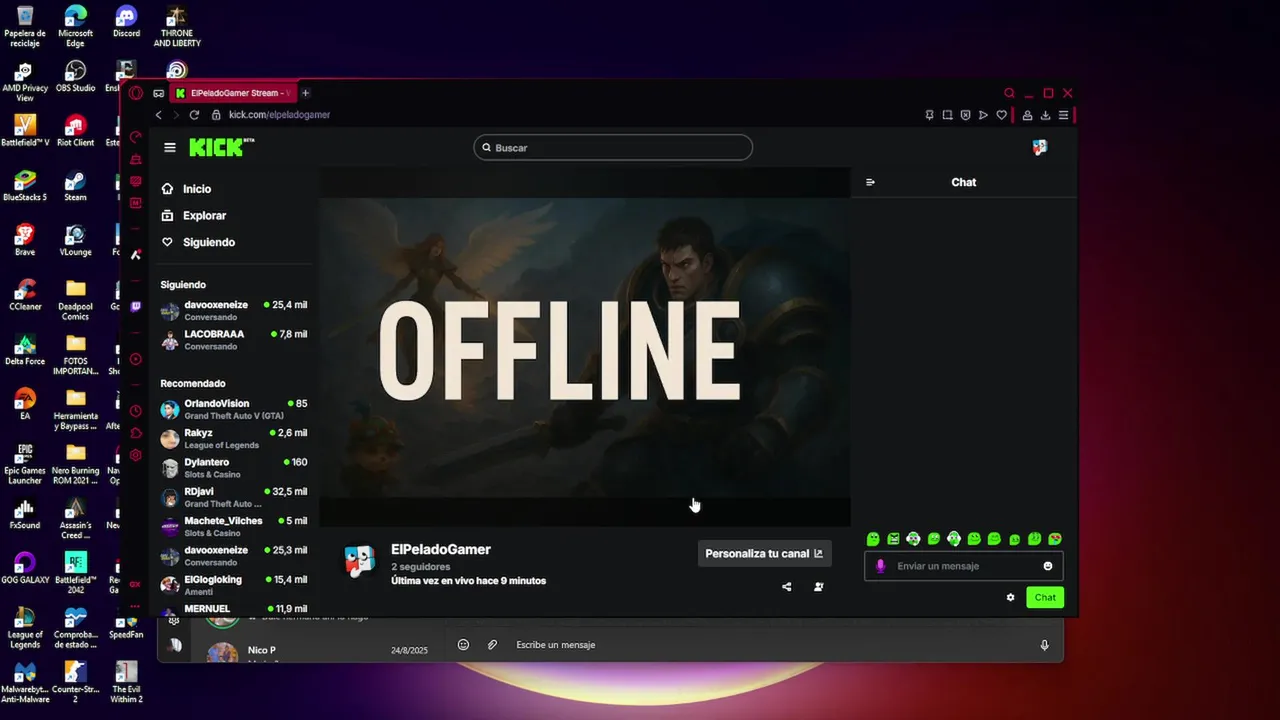Open the browser account profile icon

click(1027, 115)
